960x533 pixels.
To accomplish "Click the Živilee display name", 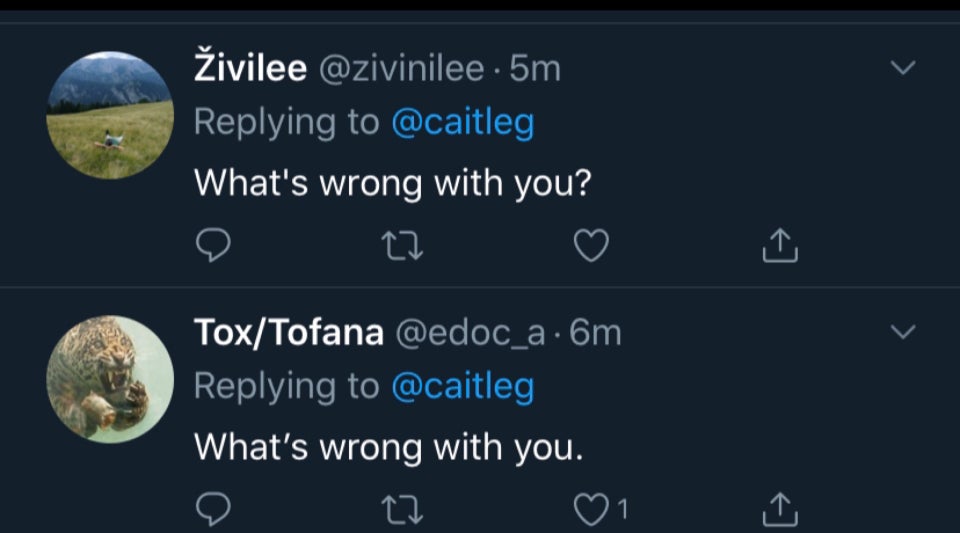I will click(x=249, y=69).
